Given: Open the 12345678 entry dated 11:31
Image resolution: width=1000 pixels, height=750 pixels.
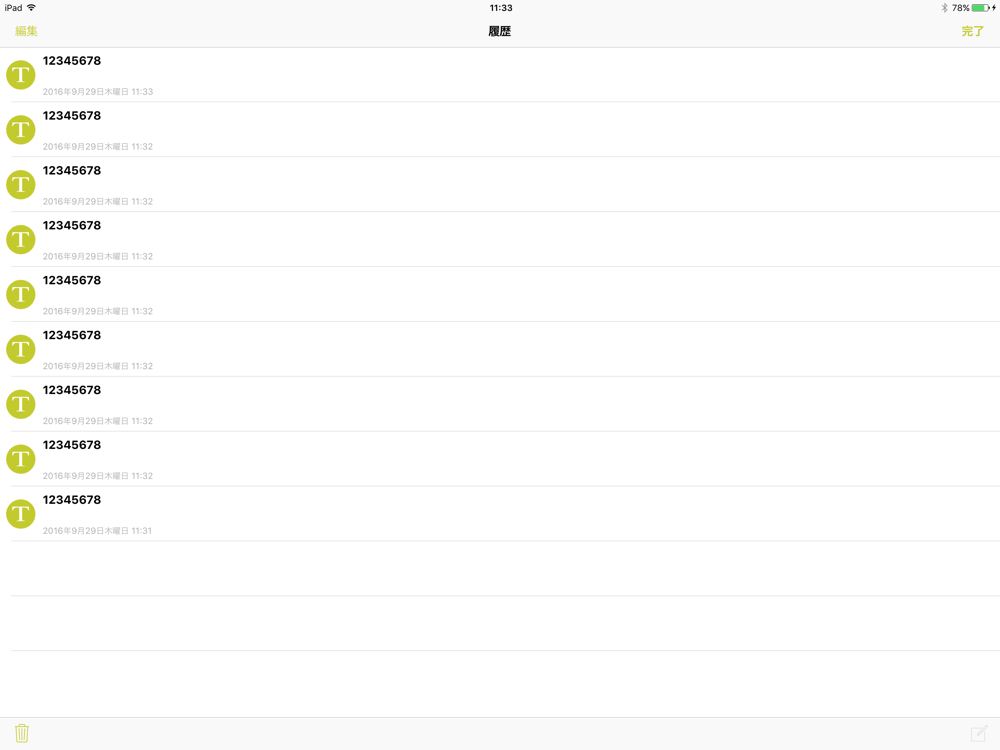Looking at the screenshot, I should tap(500, 513).
